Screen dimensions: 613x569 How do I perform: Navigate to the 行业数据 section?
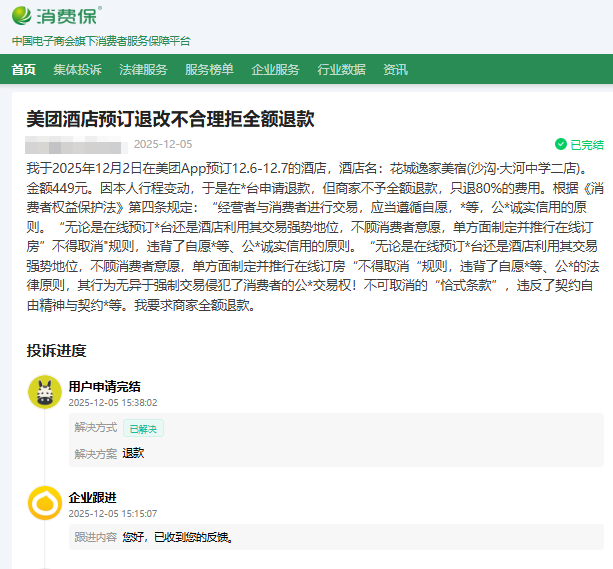[x=341, y=69]
